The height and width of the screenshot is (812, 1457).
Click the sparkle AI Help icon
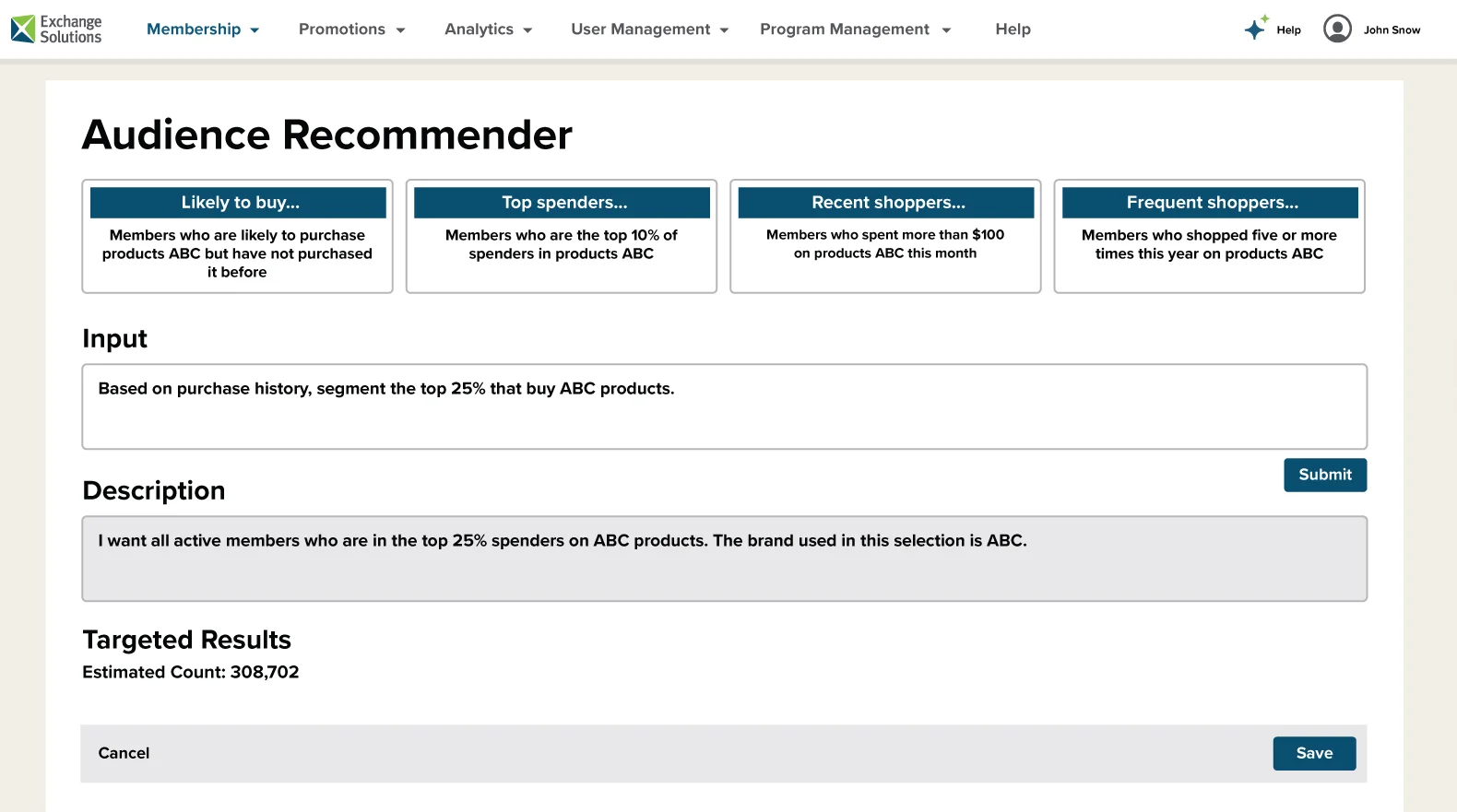tap(1256, 29)
